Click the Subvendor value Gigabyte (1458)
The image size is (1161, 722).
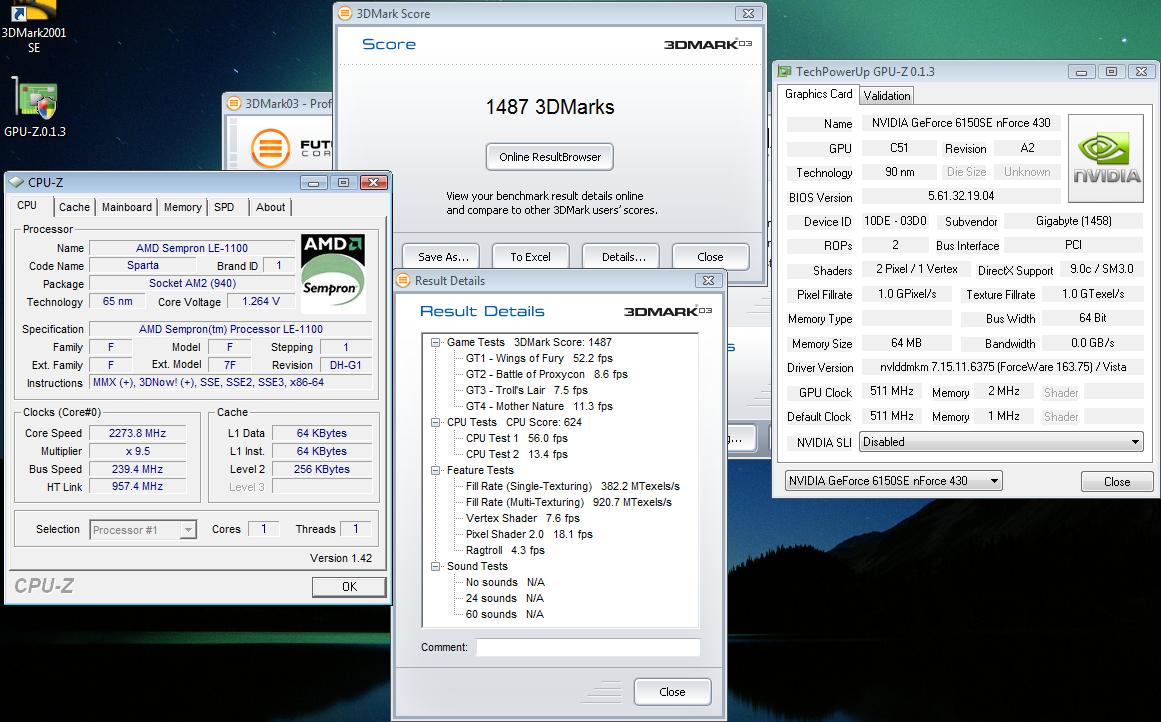point(1073,221)
